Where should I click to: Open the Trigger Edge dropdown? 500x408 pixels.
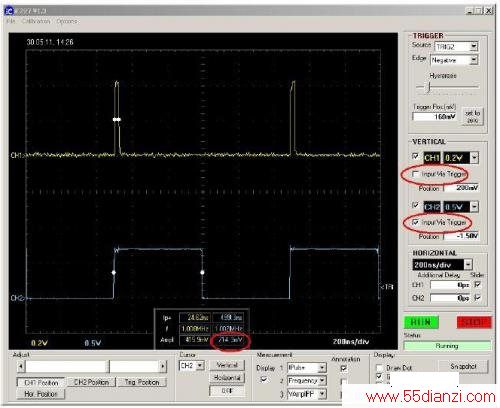pos(474,60)
